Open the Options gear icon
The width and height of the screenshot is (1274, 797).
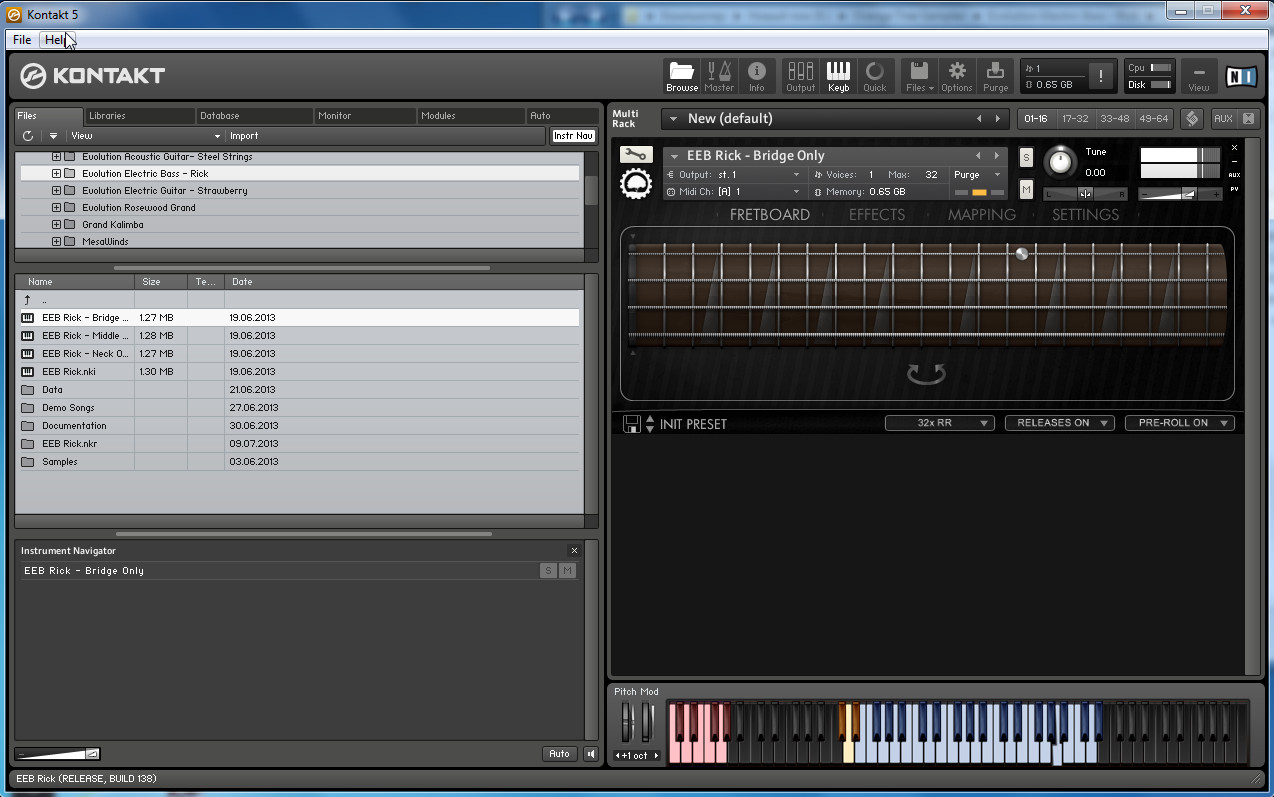pyautogui.click(x=957, y=75)
